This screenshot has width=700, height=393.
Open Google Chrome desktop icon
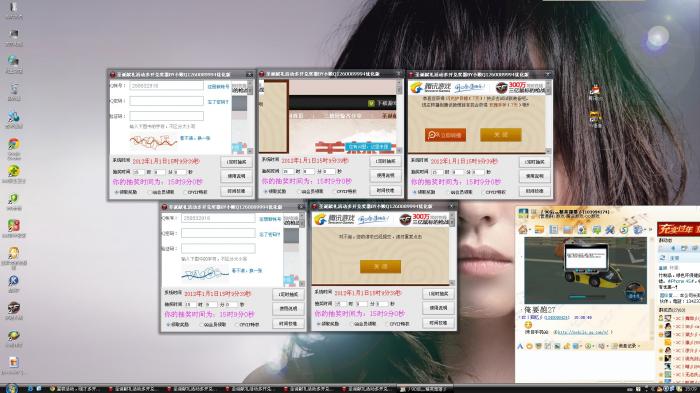pos(14,145)
